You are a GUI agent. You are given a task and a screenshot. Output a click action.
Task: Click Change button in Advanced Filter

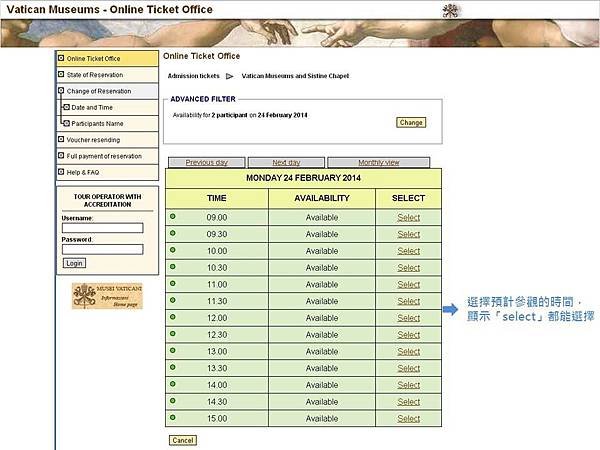(x=411, y=122)
